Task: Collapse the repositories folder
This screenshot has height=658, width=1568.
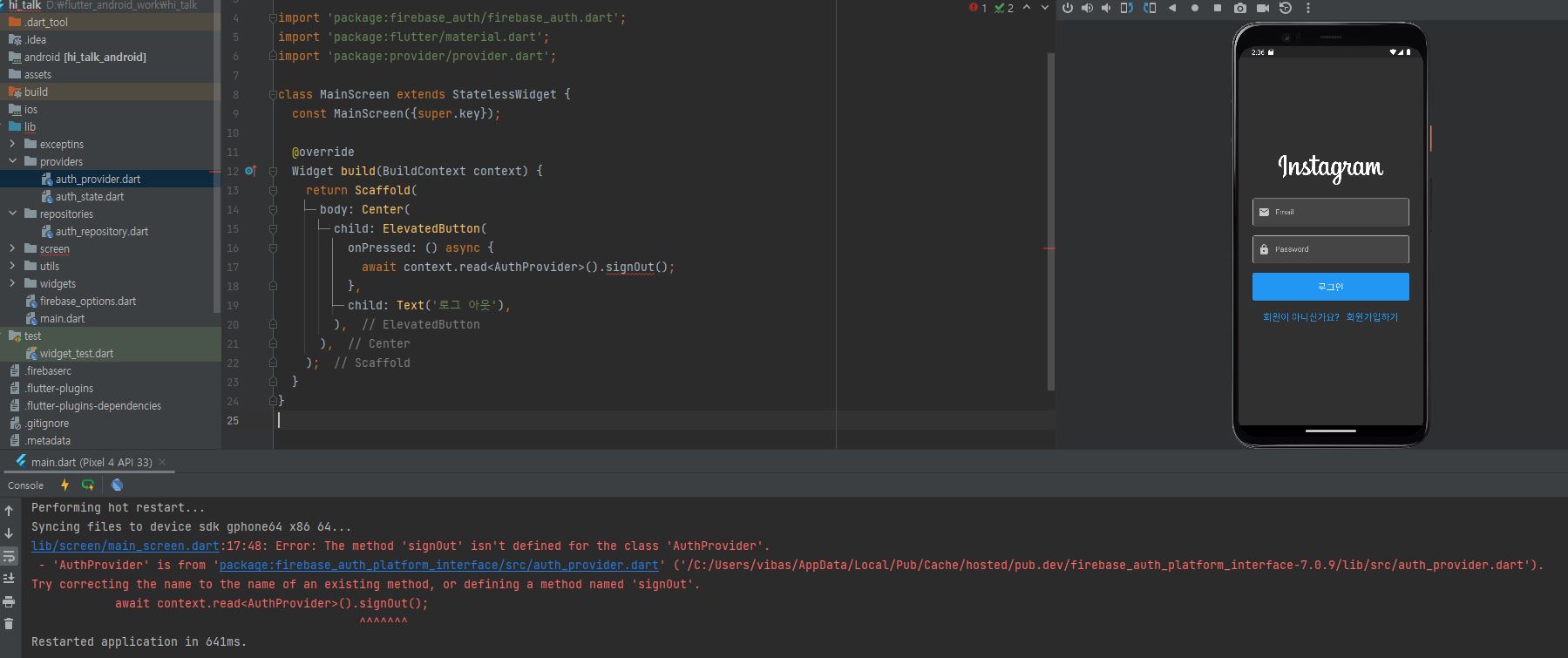Action: tap(12, 214)
